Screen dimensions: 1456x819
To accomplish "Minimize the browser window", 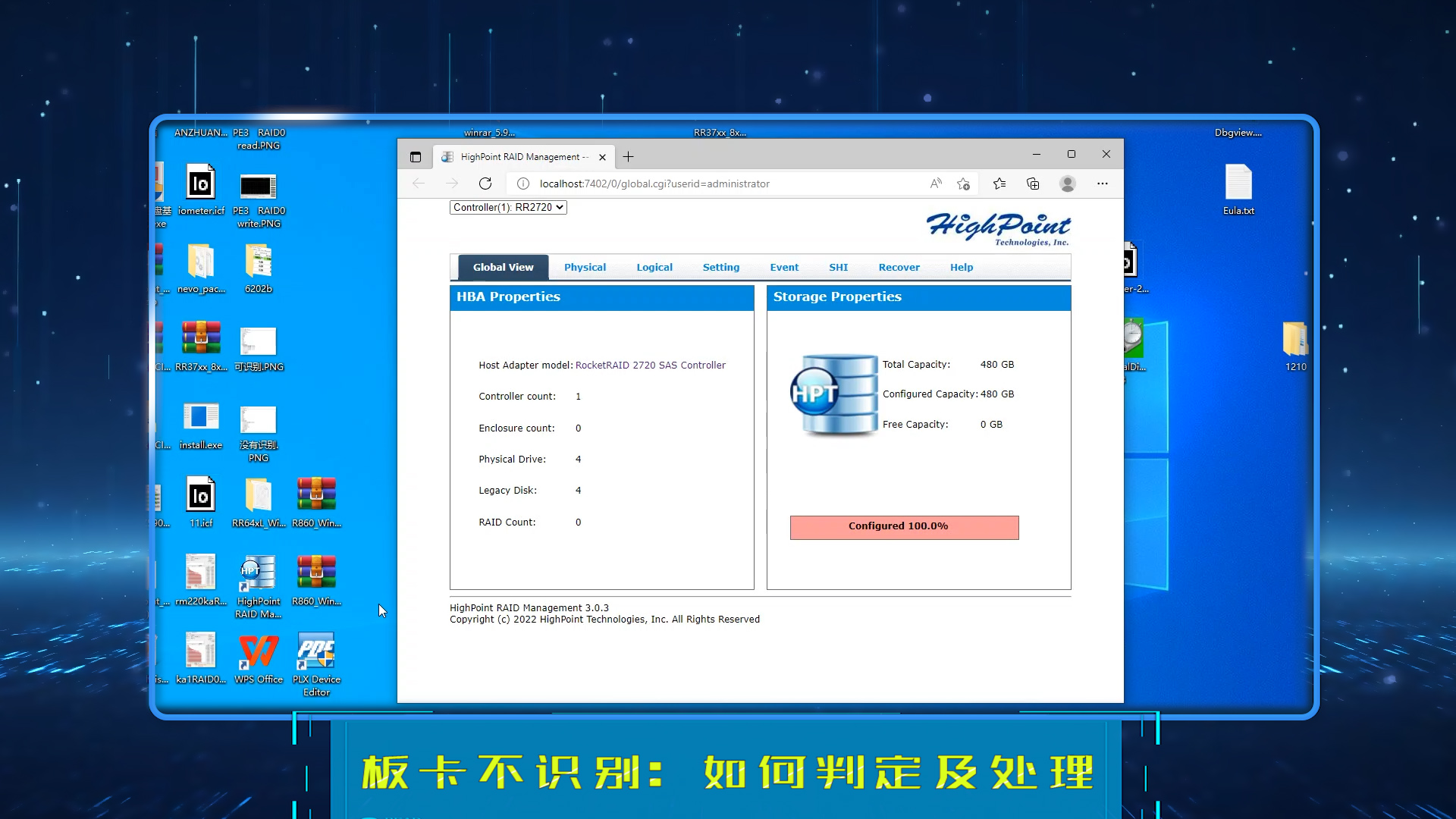I will click(x=1036, y=154).
